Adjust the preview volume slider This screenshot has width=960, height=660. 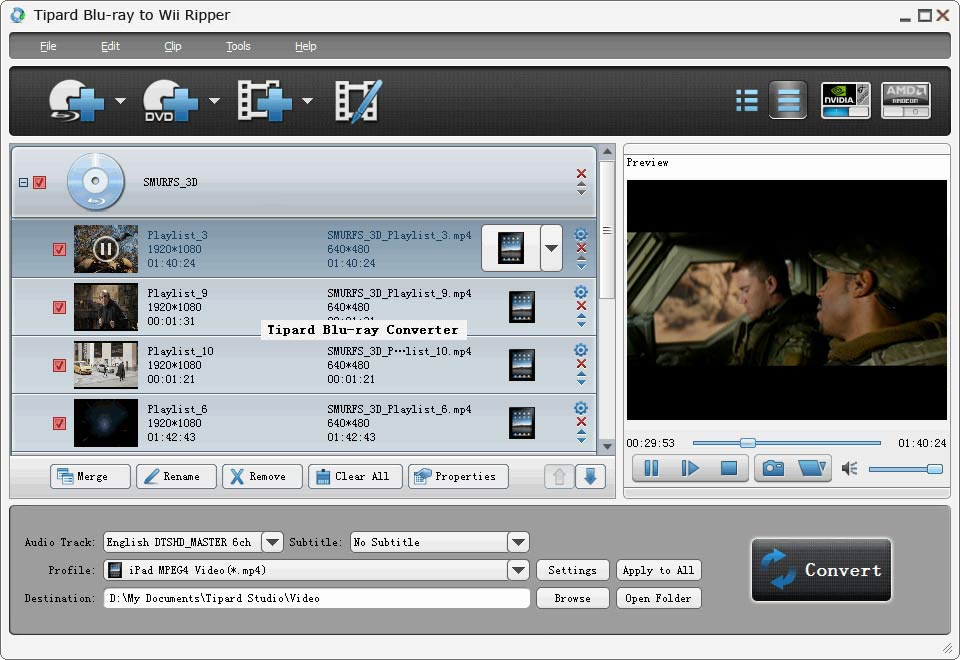[906, 469]
